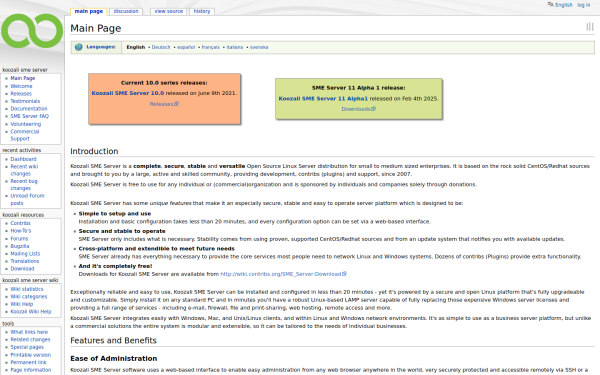Open Wiki Help sidebar link
This screenshot has height=375, width=600.
click(22, 304)
